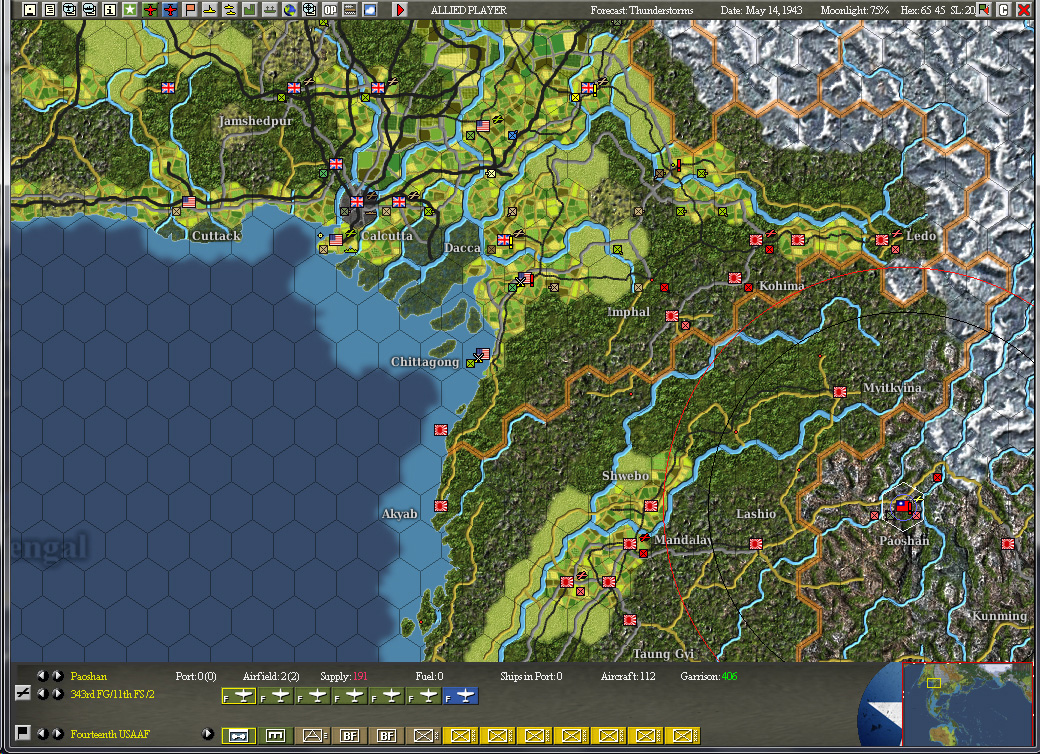Click the red end-turn arrow
The height and width of the screenshot is (754, 1040).
[x=399, y=9]
